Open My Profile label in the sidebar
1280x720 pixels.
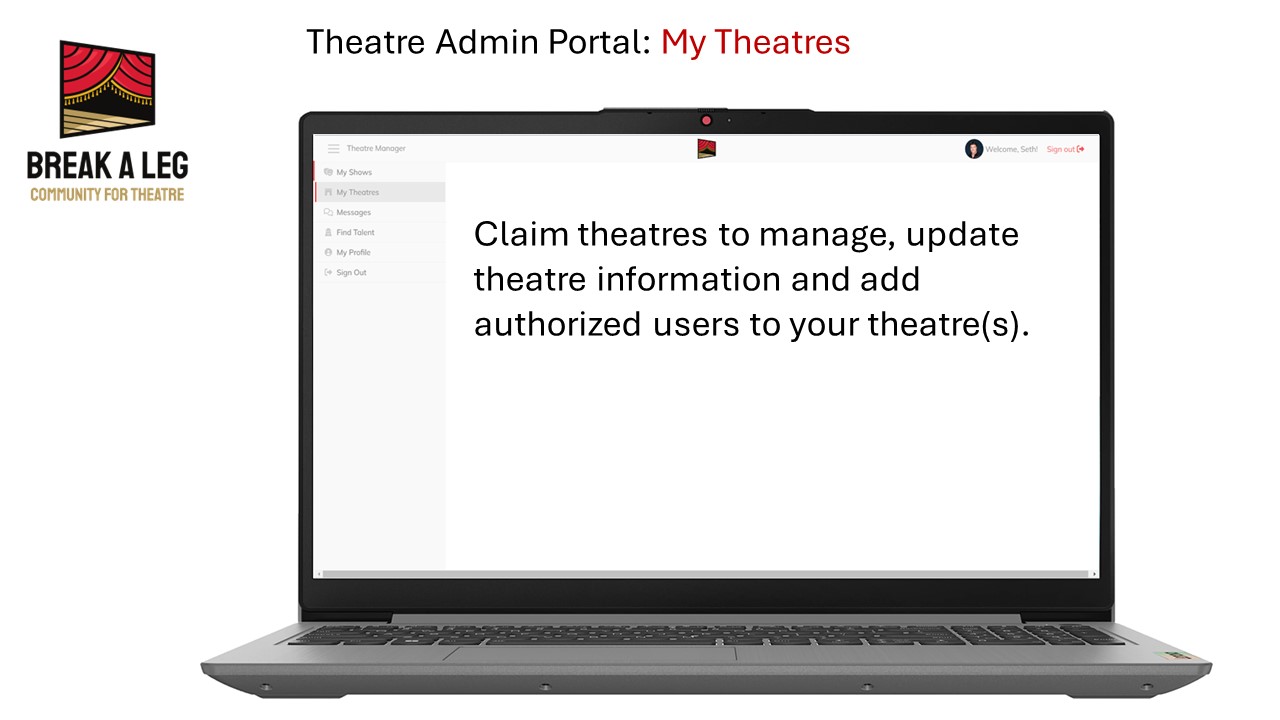(x=354, y=252)
